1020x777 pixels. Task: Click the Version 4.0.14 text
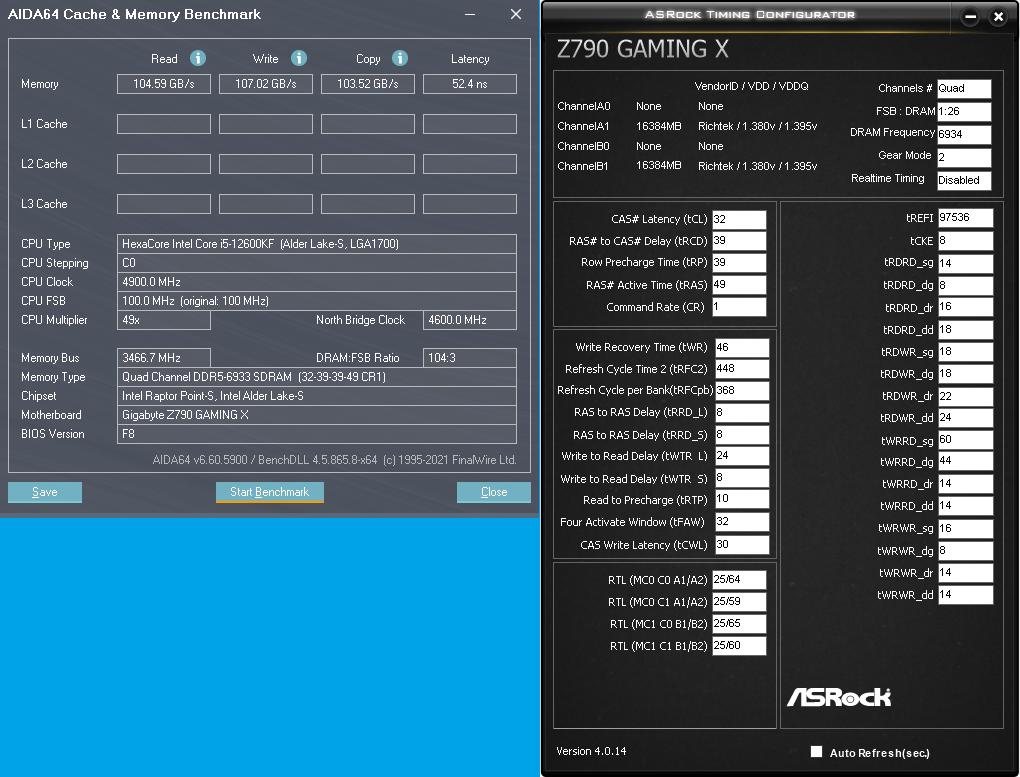[591, 751]
